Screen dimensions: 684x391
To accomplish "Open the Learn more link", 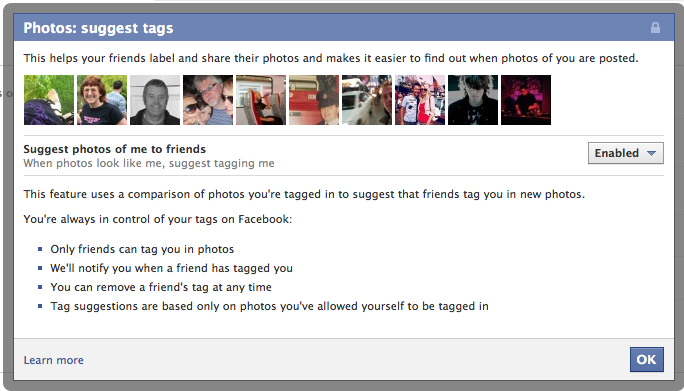I will (x=54, y=360).
